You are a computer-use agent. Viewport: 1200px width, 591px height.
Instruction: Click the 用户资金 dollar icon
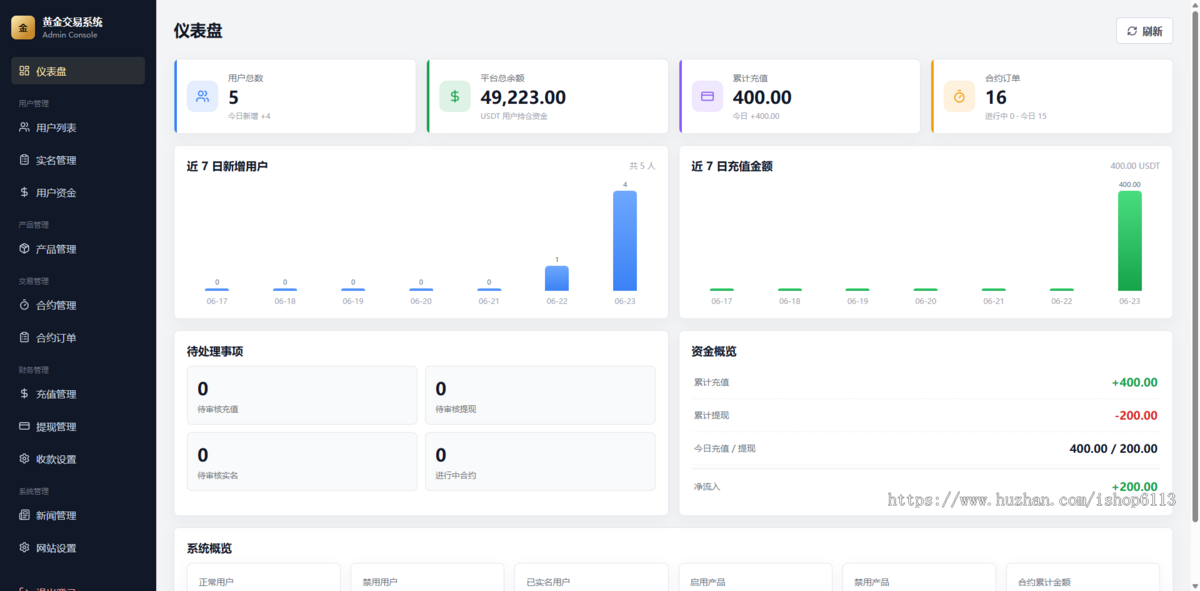24,192
